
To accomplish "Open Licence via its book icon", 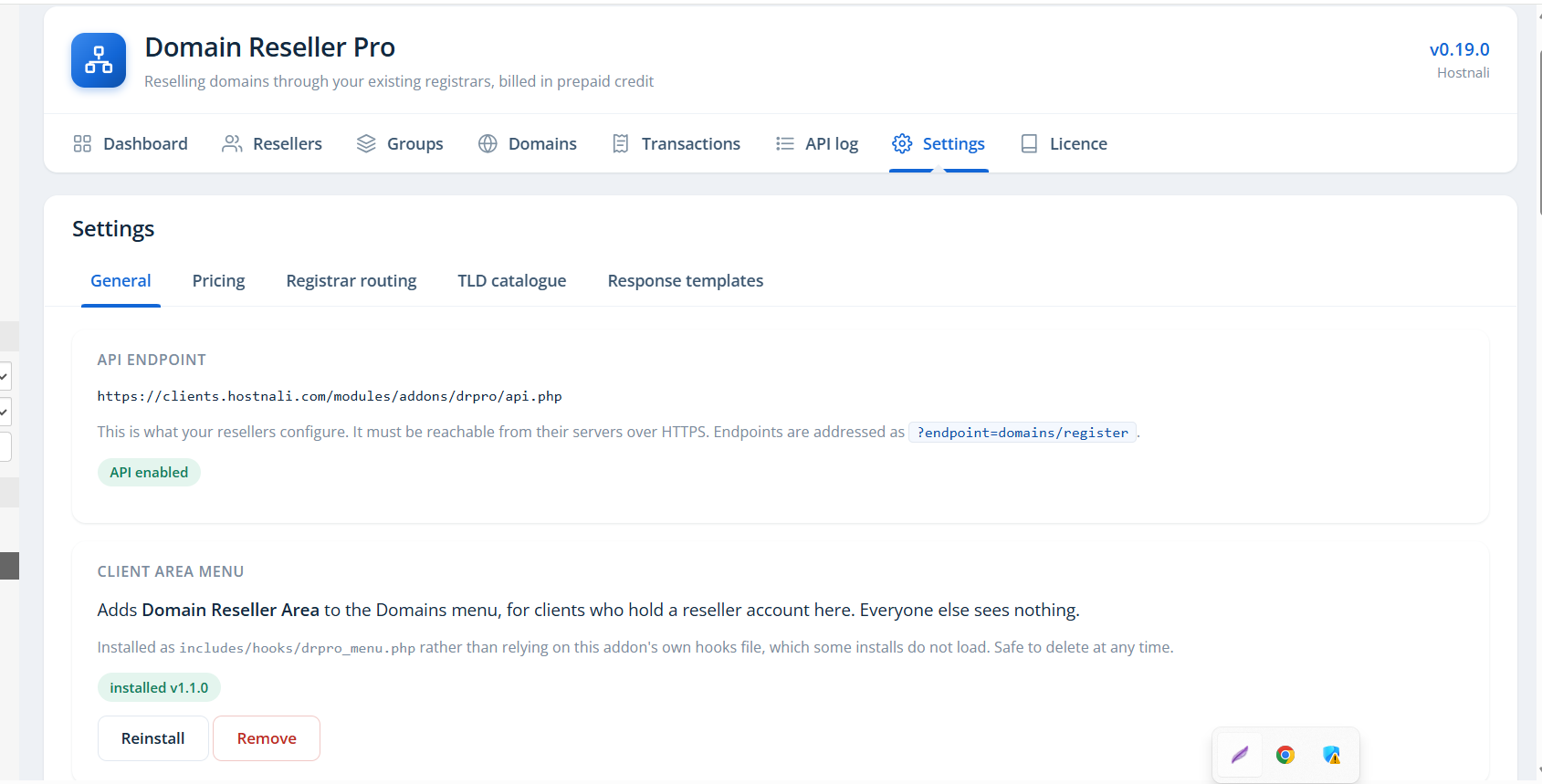I will click(1029, 143).
